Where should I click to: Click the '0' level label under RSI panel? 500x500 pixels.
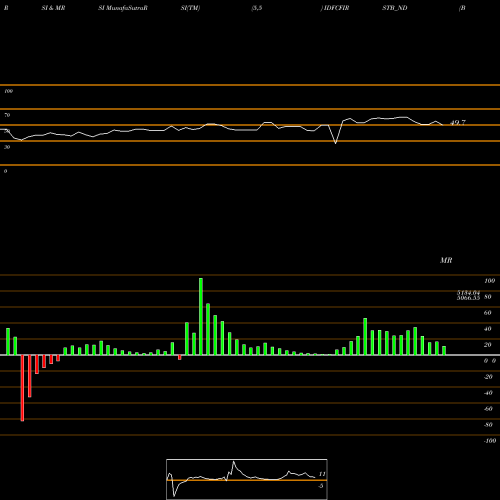pyautogui.click(x=5, y=171)
